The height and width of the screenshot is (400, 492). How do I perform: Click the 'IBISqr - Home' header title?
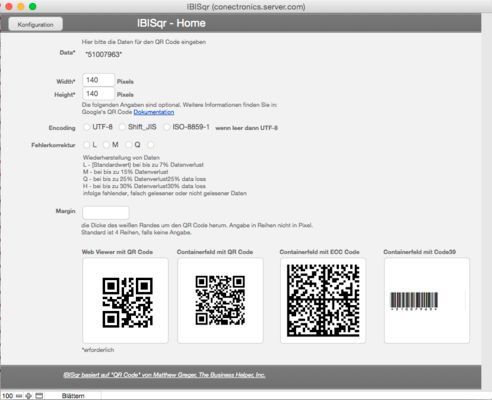point(171,23)
